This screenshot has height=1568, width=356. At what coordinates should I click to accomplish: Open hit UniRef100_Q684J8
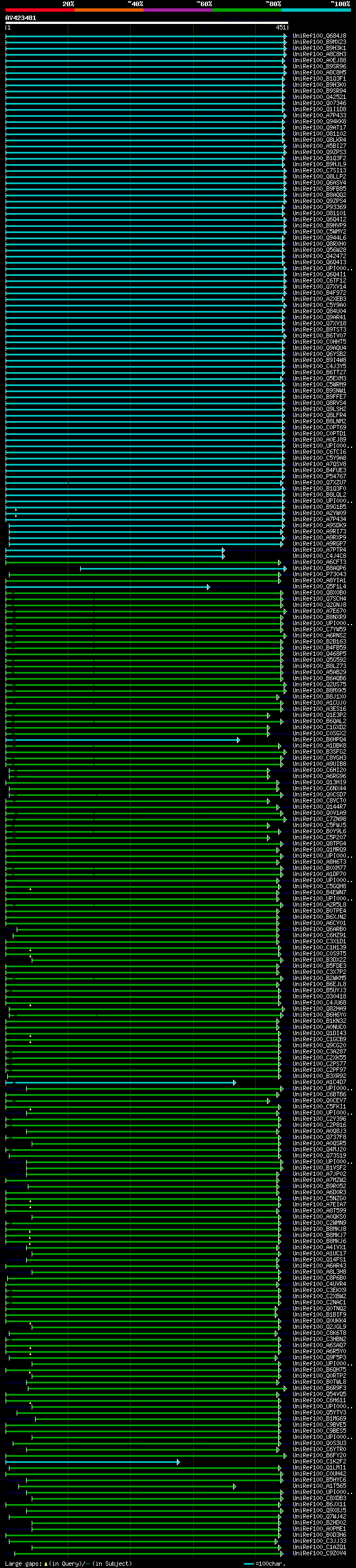point(319,36)
